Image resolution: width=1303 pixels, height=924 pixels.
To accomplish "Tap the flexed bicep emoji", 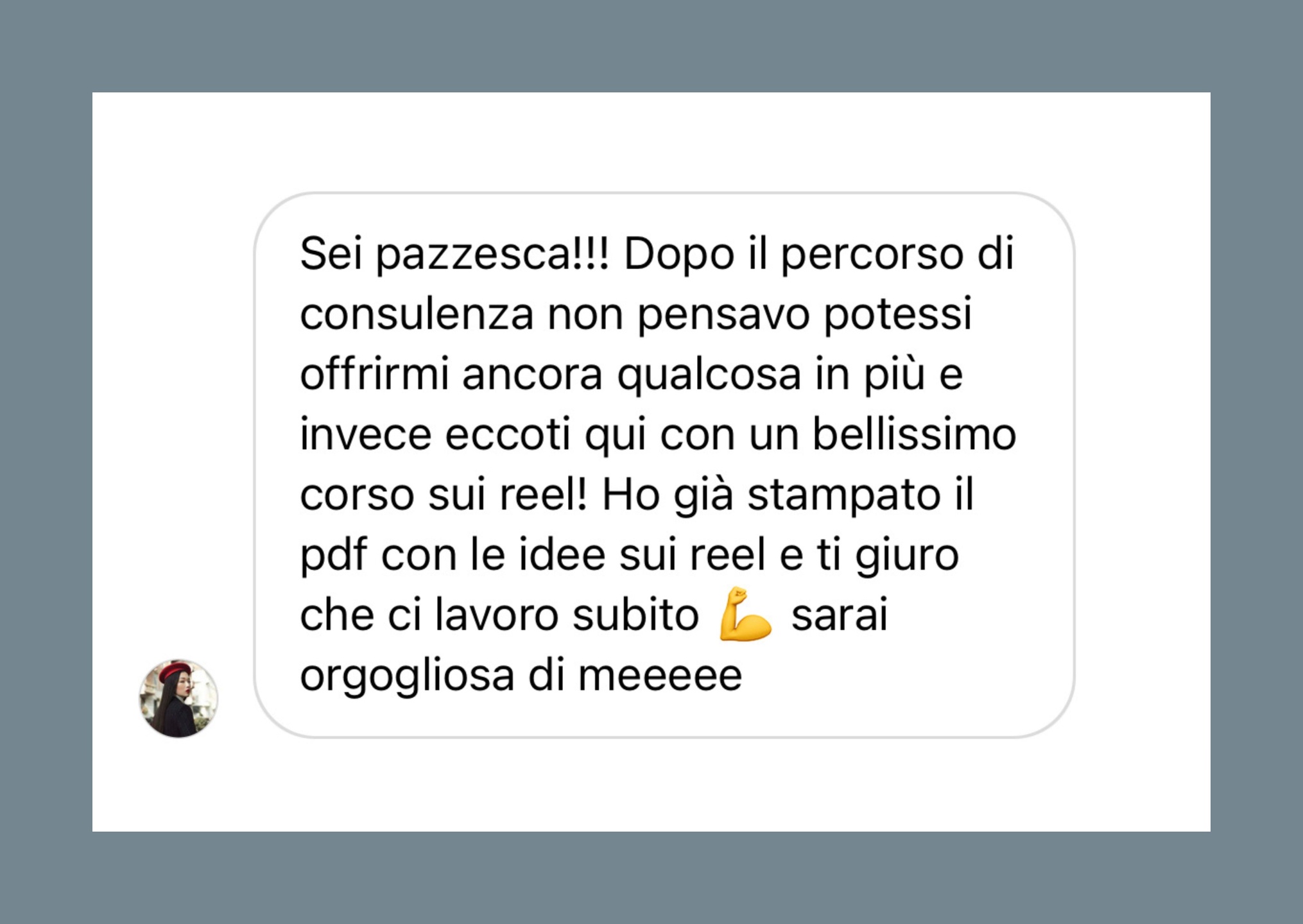I will tap(745, 614).
